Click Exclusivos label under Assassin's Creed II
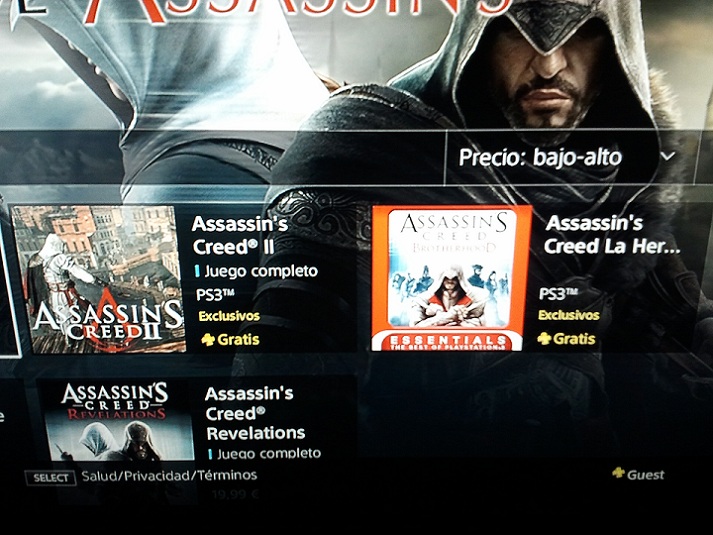The width and height of the screenshot is (713, 535). coord(229,316)
